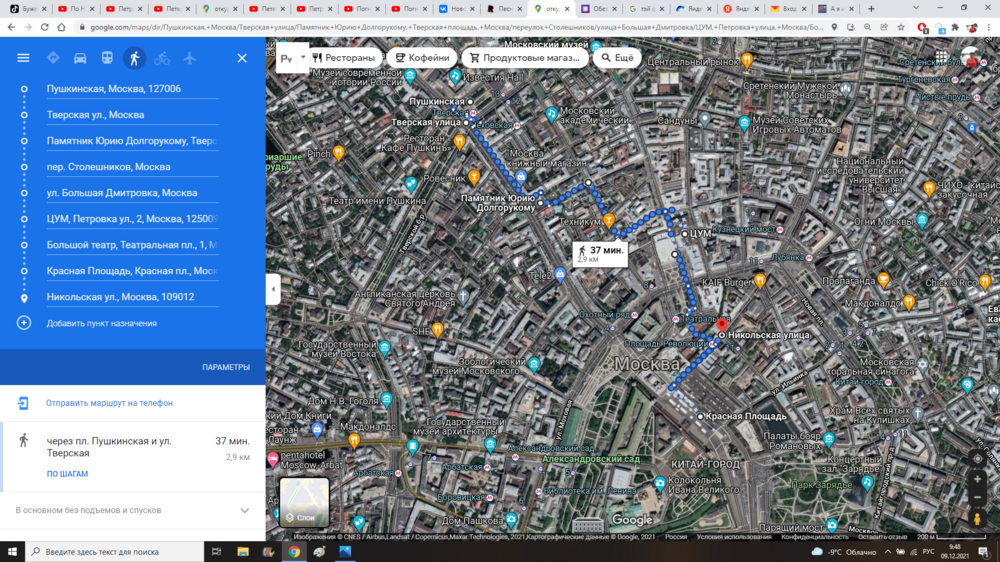Screen dimensions: 1000x562
Task: Collapse the side panel with arrow handle
Action: point(273,289)
